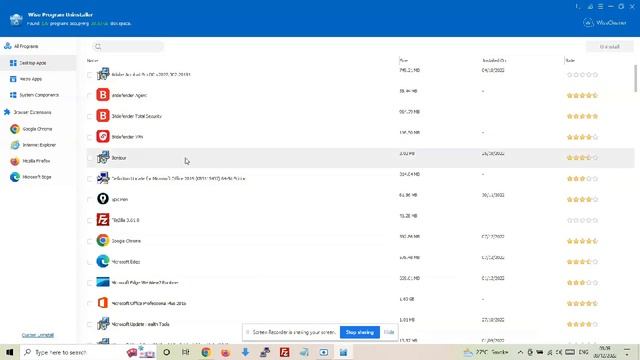Click the FileZilla empty star rating
The image size is (640, 360).
pos(582,220)
